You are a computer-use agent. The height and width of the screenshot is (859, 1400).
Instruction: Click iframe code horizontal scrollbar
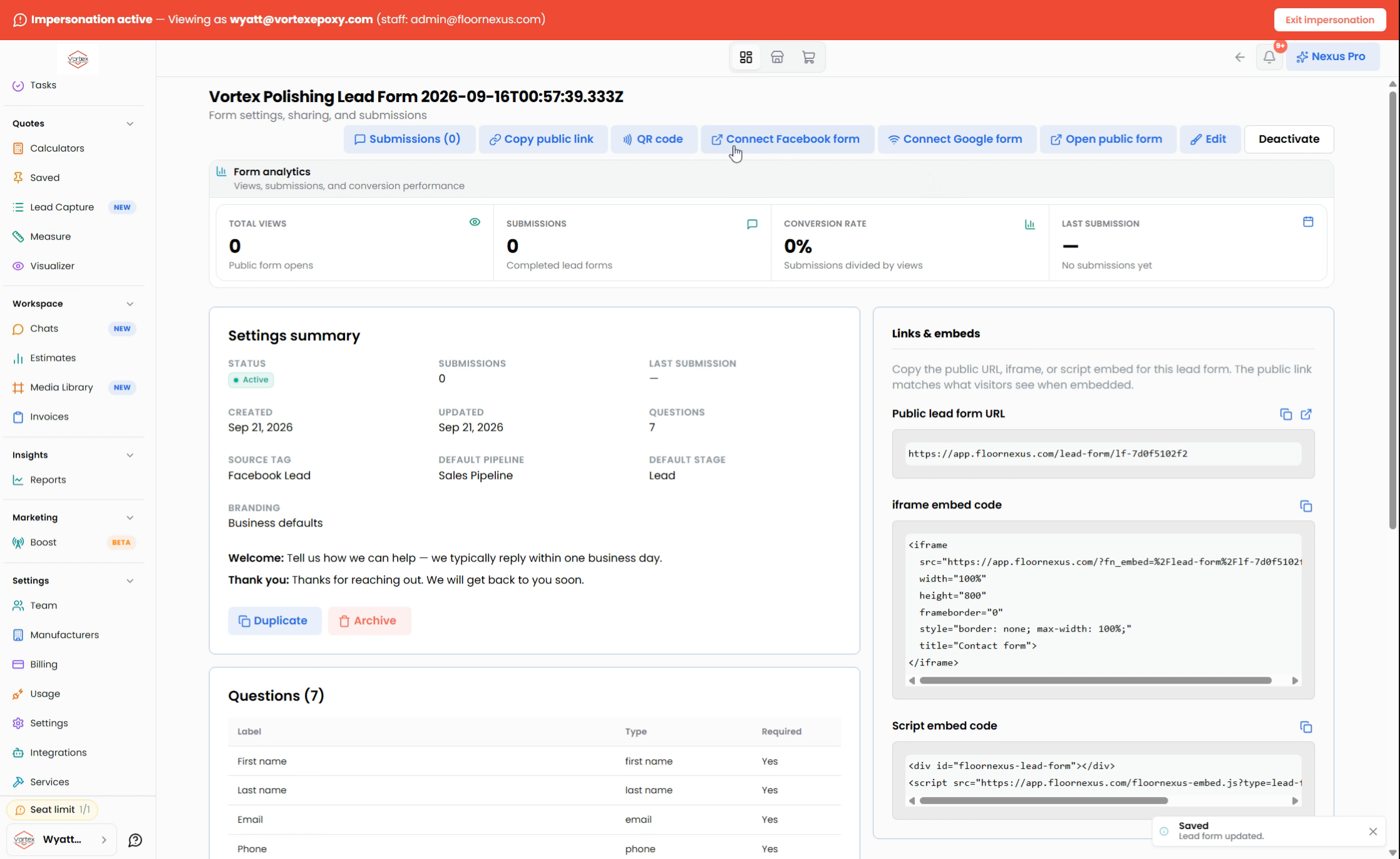click(x=1095, y=681)
